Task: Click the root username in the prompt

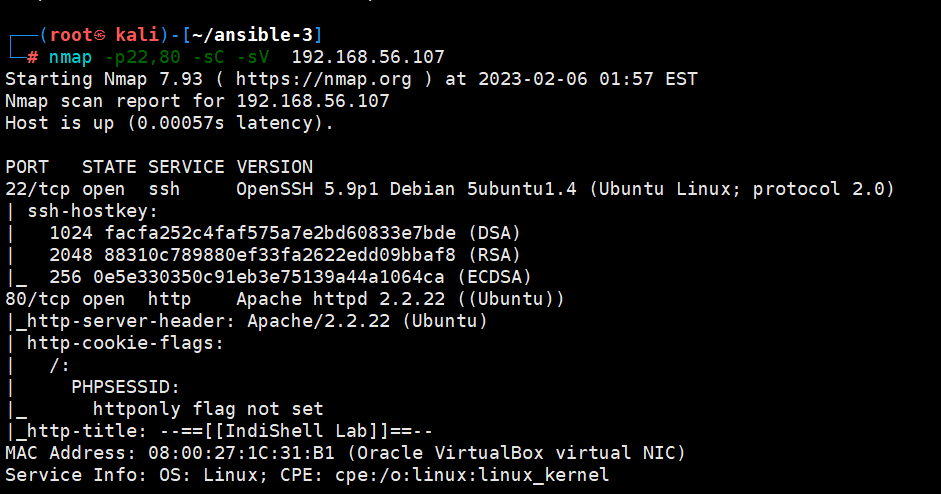Action: (x=70, y=35)
